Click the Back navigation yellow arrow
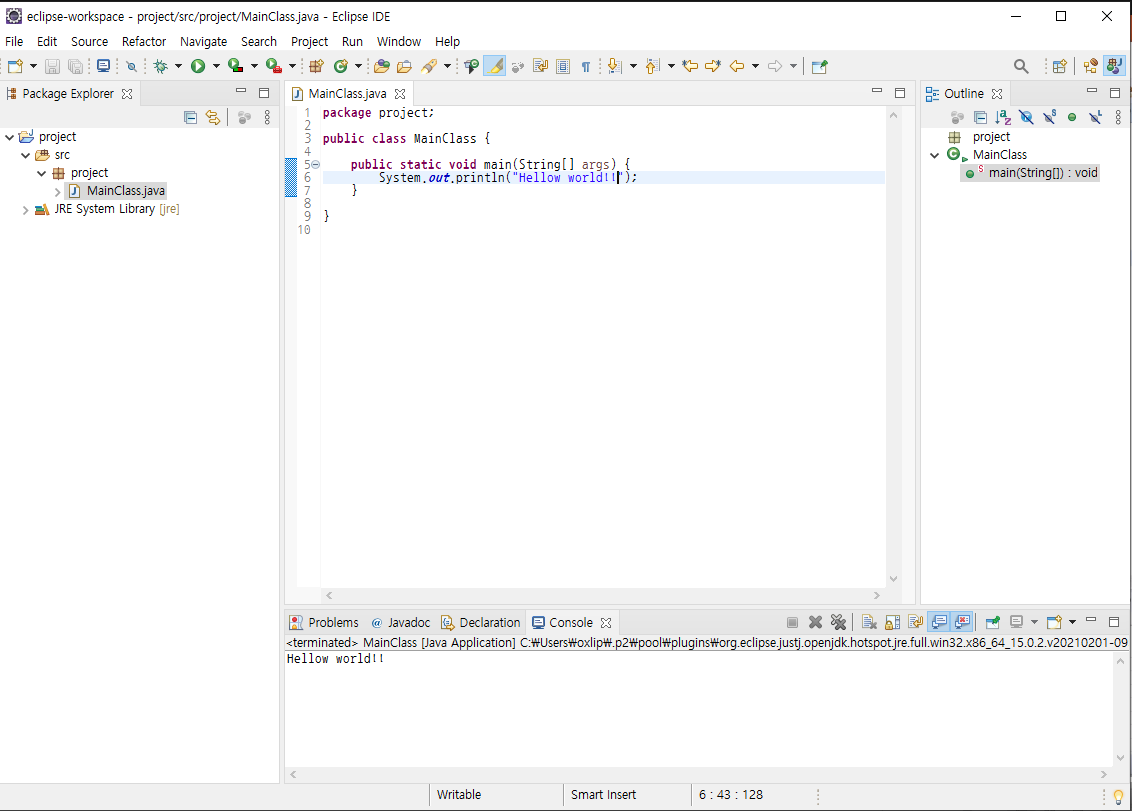 (x=736, y=66)
